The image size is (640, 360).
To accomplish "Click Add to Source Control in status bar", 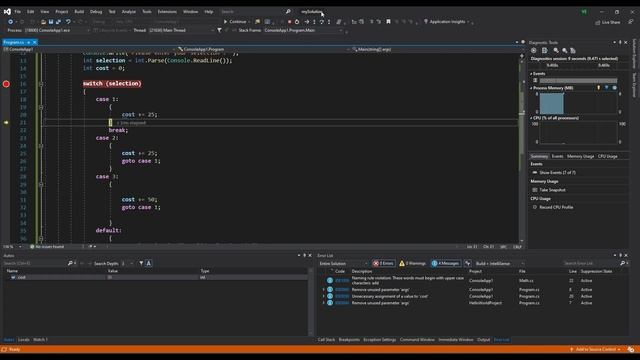I will (596, 349).
